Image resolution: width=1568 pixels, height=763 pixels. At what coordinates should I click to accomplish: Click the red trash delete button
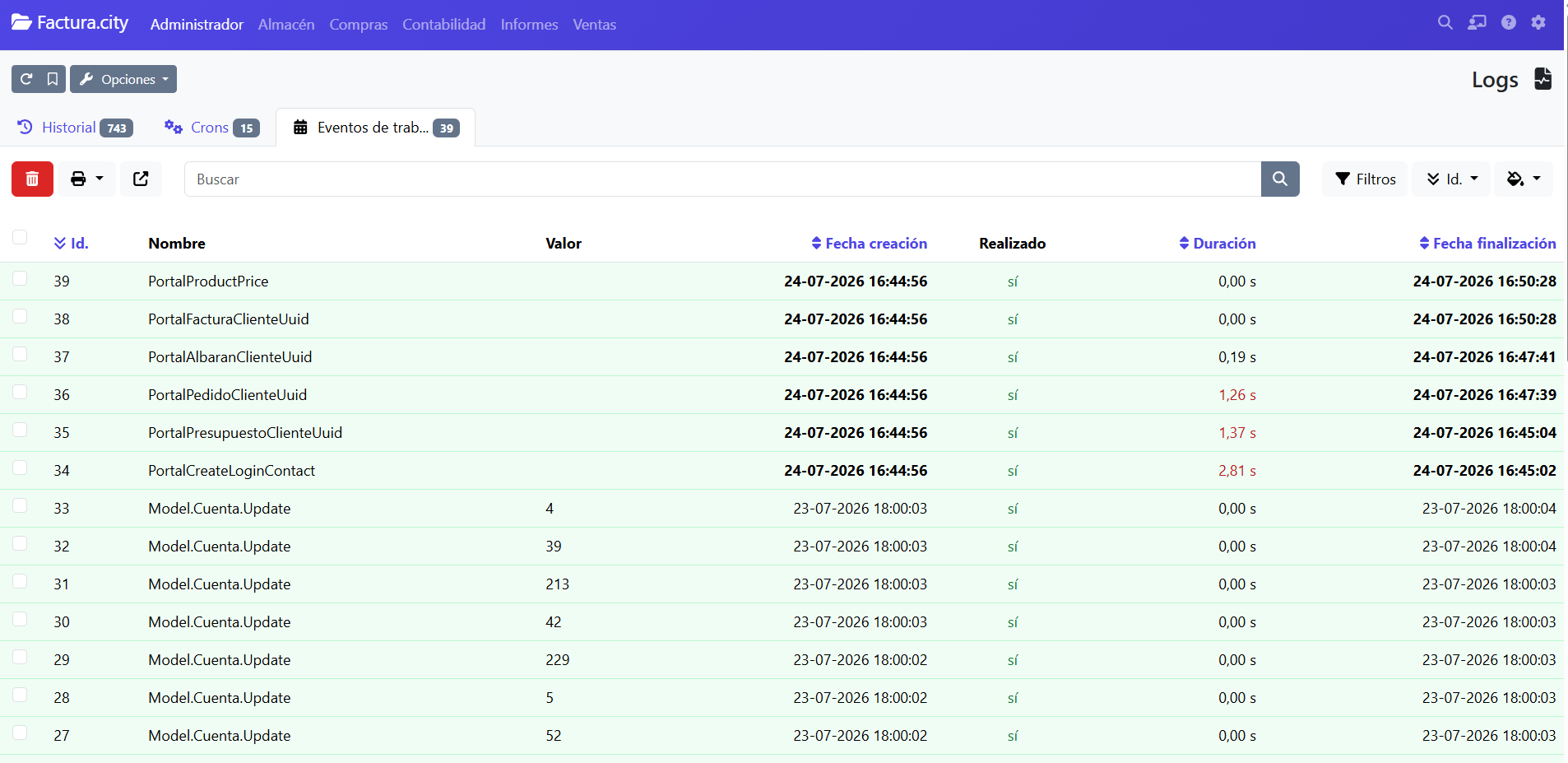[32, 179]
